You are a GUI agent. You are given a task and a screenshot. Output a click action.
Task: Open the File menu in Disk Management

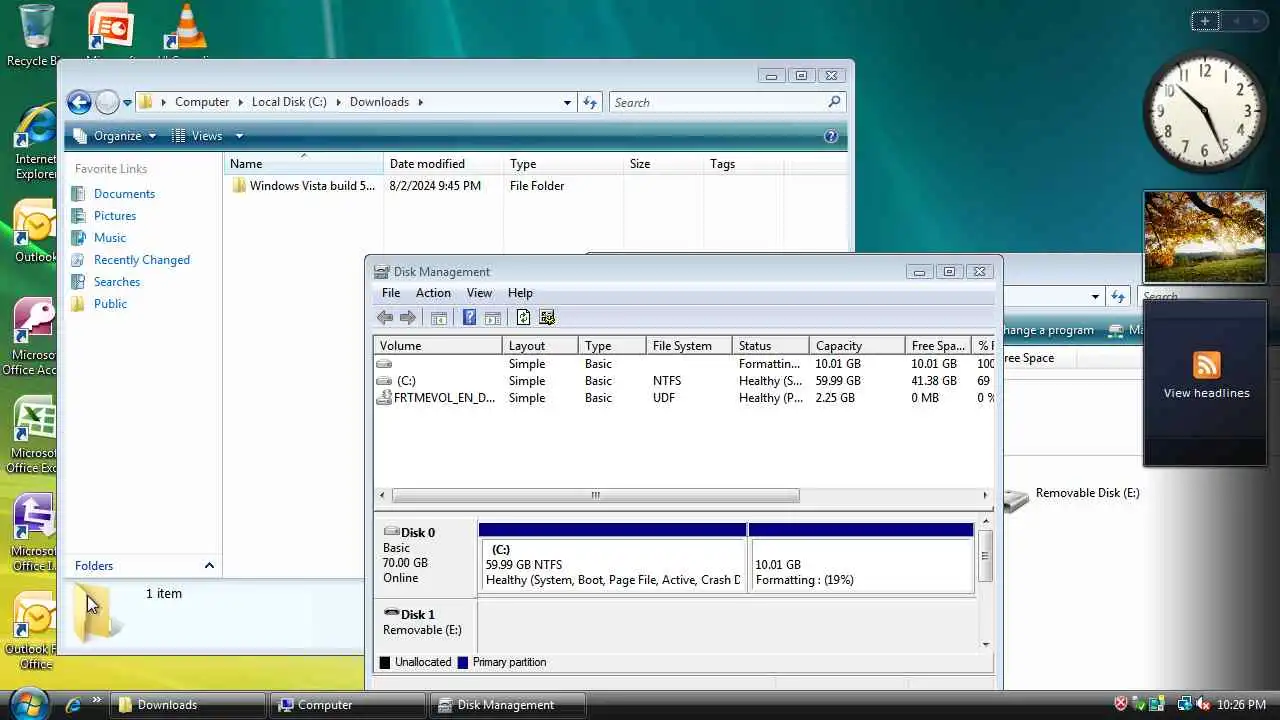click(391, 293)
